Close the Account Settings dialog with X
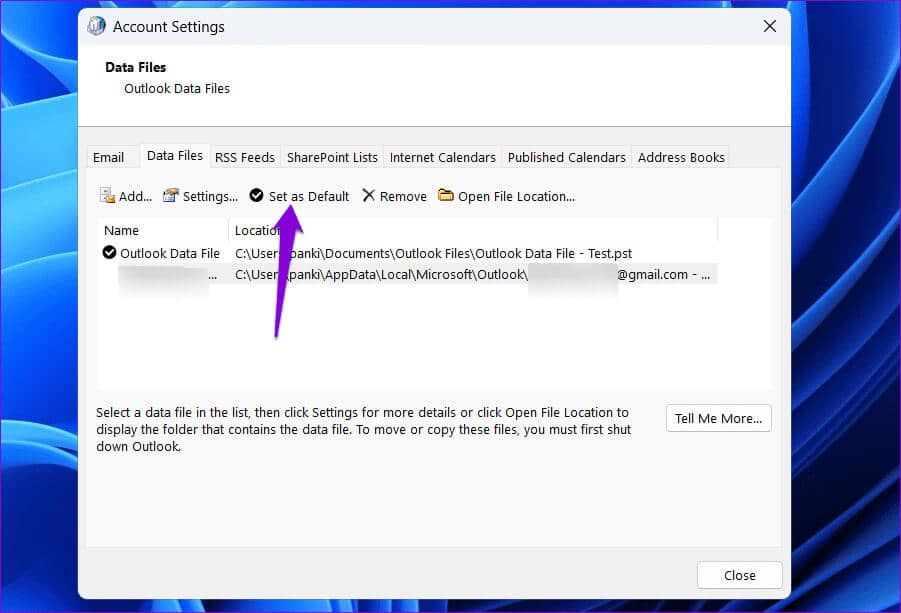 (769, 26)
